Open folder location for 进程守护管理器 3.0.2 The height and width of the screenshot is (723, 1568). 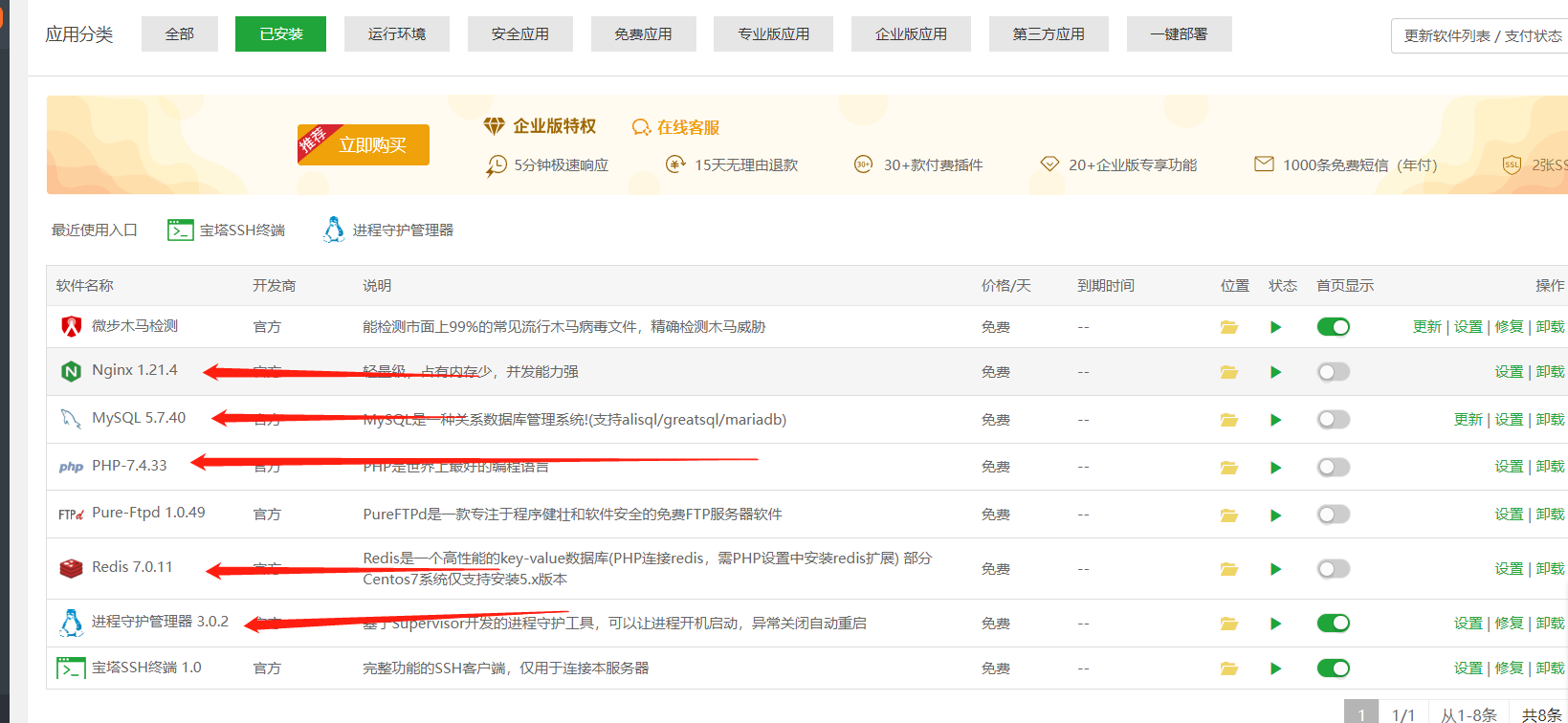(x=1229, y=624)
